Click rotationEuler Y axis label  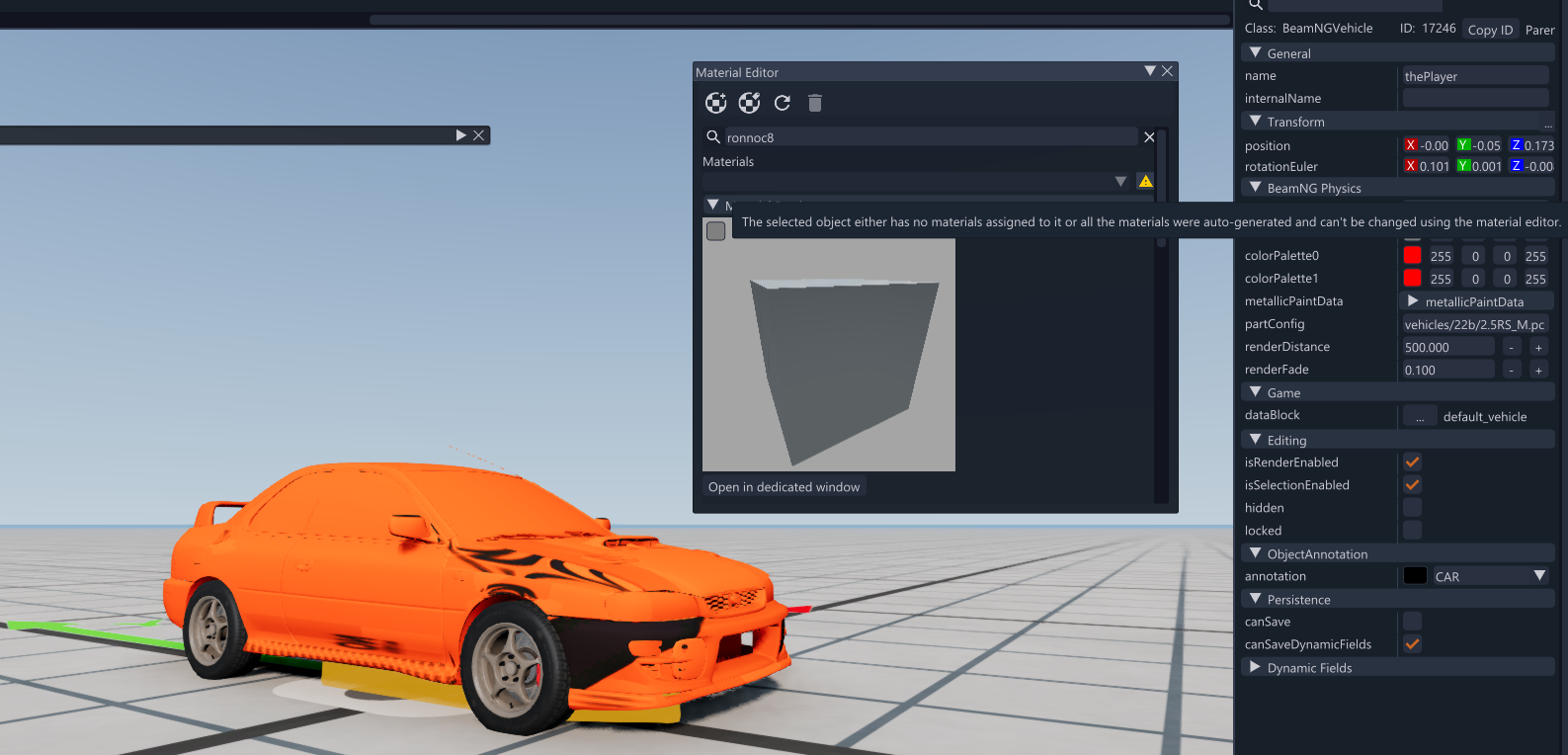point(1464,166)
